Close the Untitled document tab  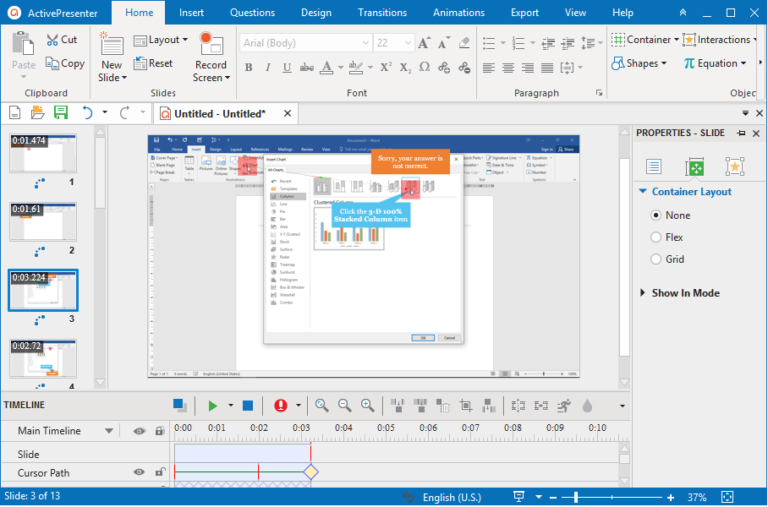[x=288, y=114]
